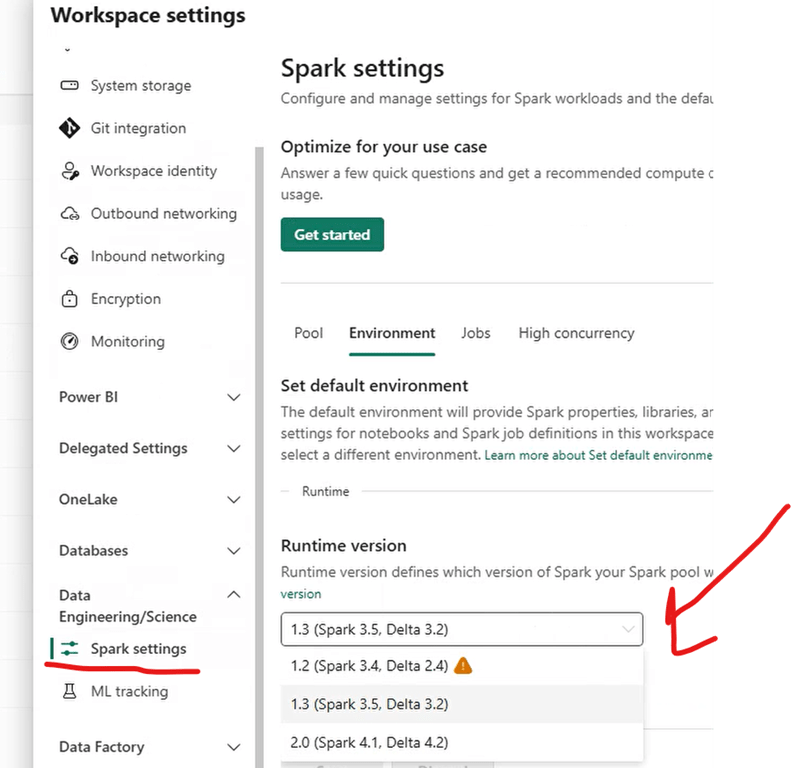This screenshot has width=791, height=768.
Task: Switch to the Jobs tab
Action: click(x=475, y=333)
